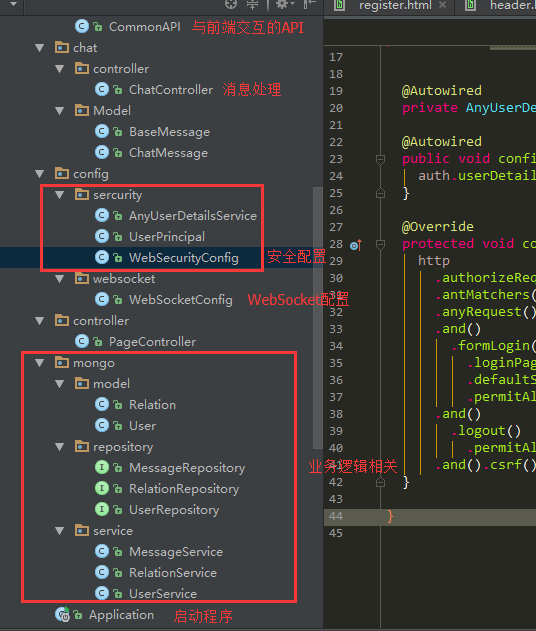Collapse the top-level controller package
This screenshot has width=536, height=631.
pos(39,321)
